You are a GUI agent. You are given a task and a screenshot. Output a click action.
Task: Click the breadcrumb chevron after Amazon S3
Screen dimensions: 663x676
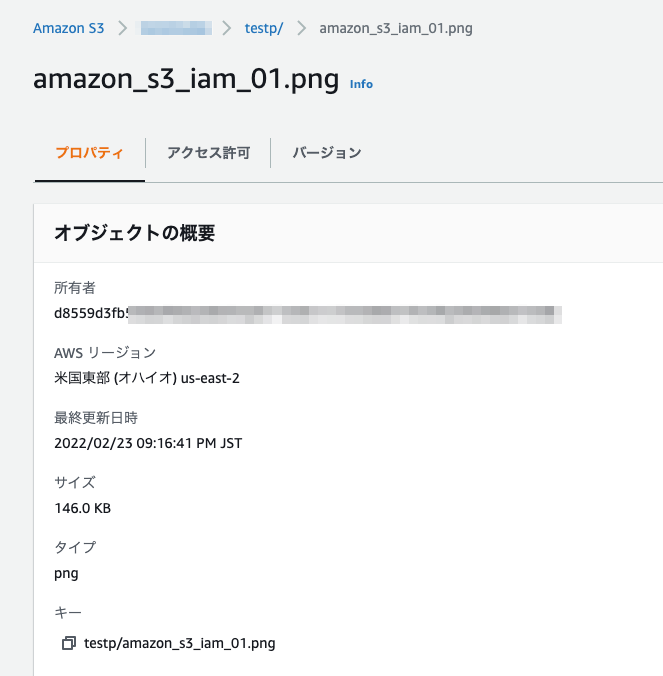123,28
